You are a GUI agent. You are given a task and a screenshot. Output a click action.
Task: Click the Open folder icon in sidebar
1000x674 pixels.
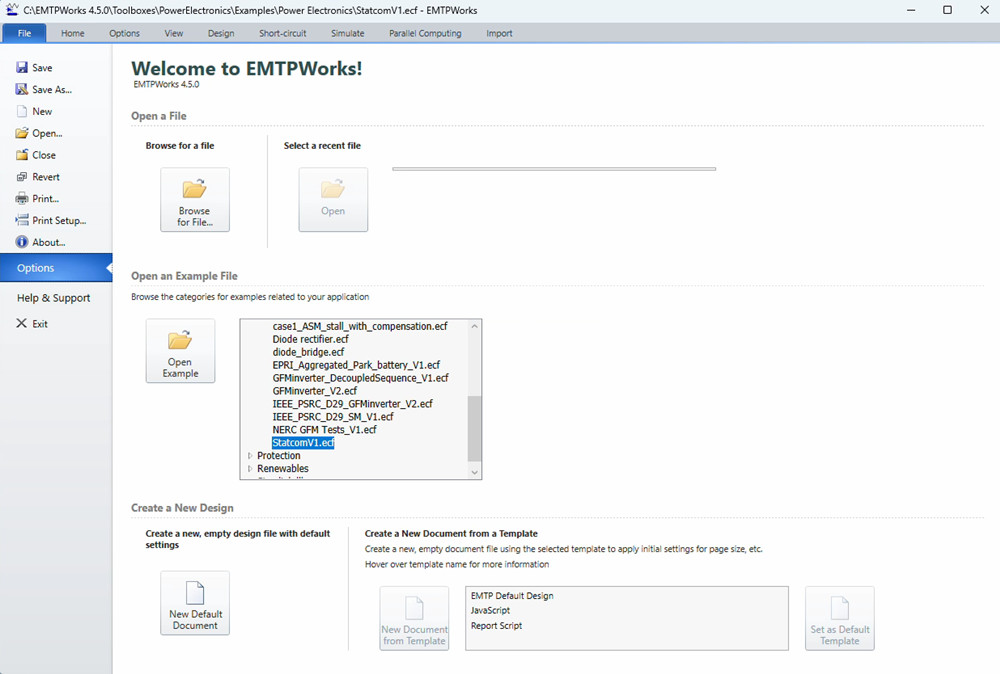coord(22,133)
